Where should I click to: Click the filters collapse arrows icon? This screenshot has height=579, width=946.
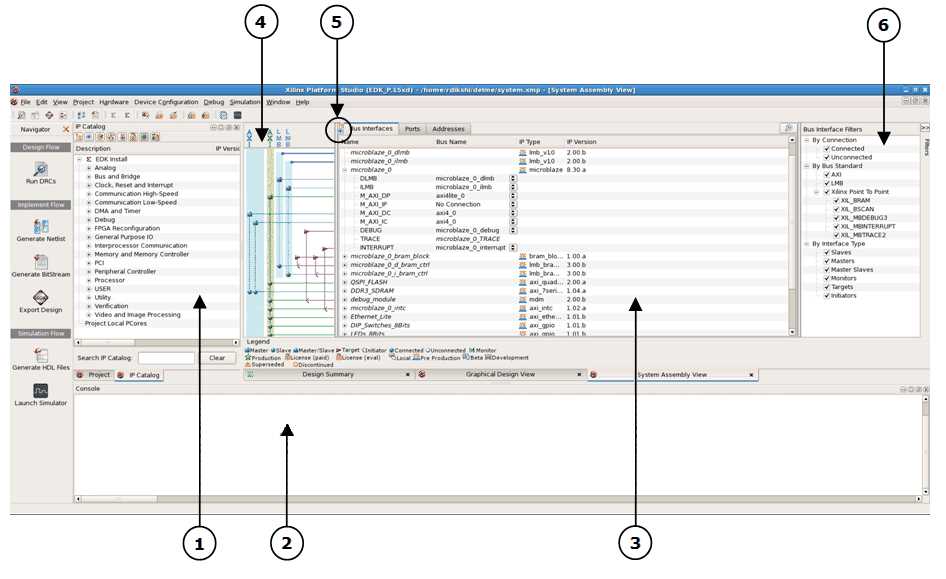[x=924, y=128]
